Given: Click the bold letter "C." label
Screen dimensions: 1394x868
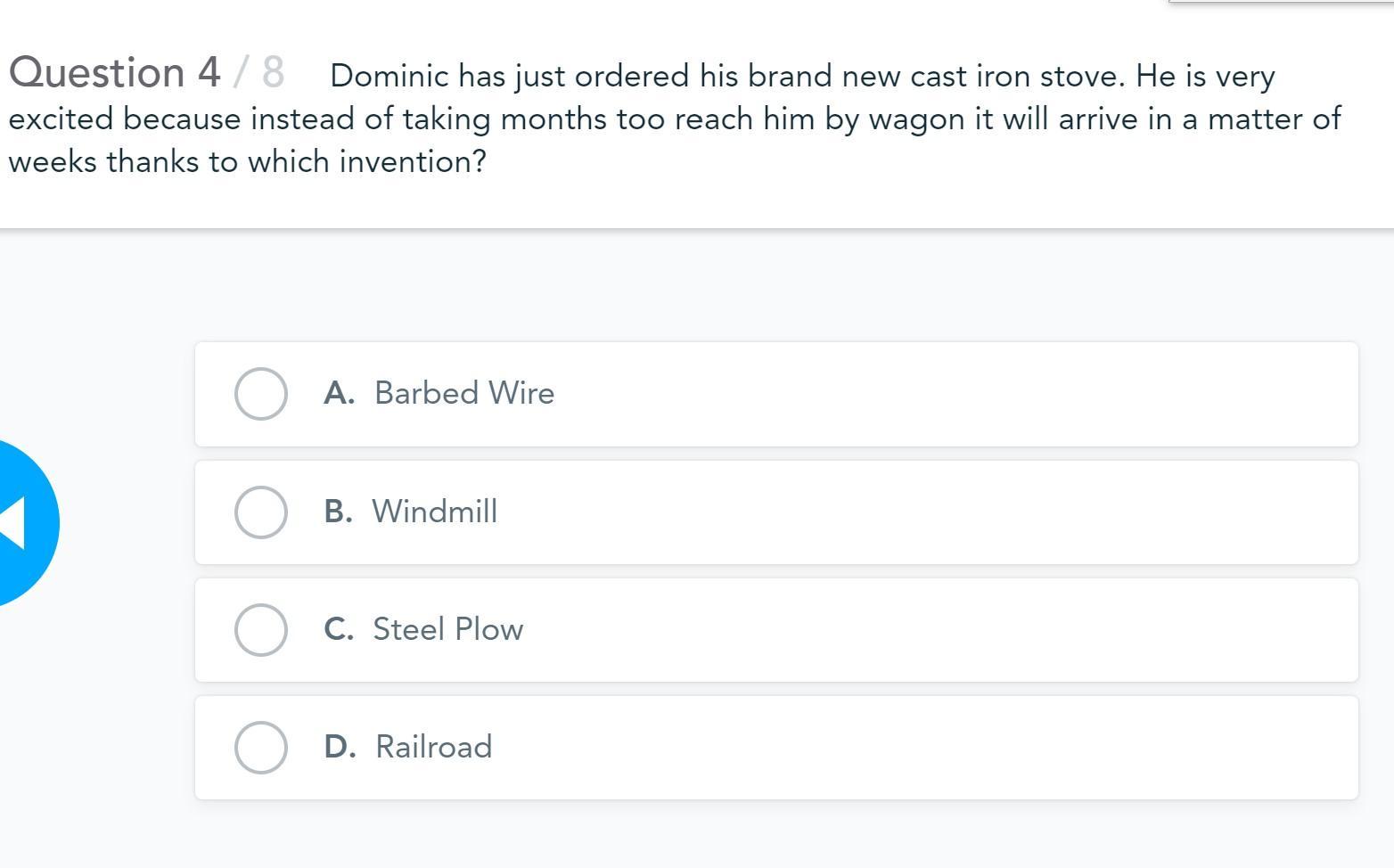Looking at the screenshot, I should [339, 629].
